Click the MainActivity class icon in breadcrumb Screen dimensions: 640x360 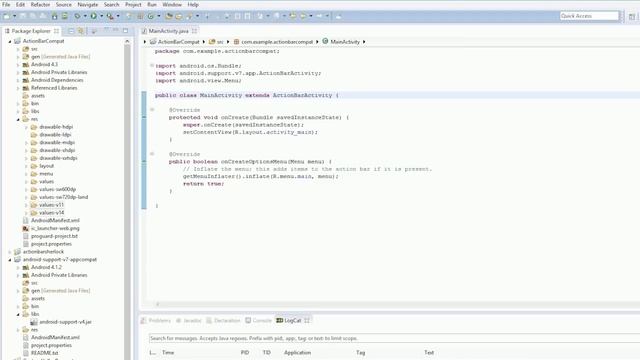coord(325,41)
